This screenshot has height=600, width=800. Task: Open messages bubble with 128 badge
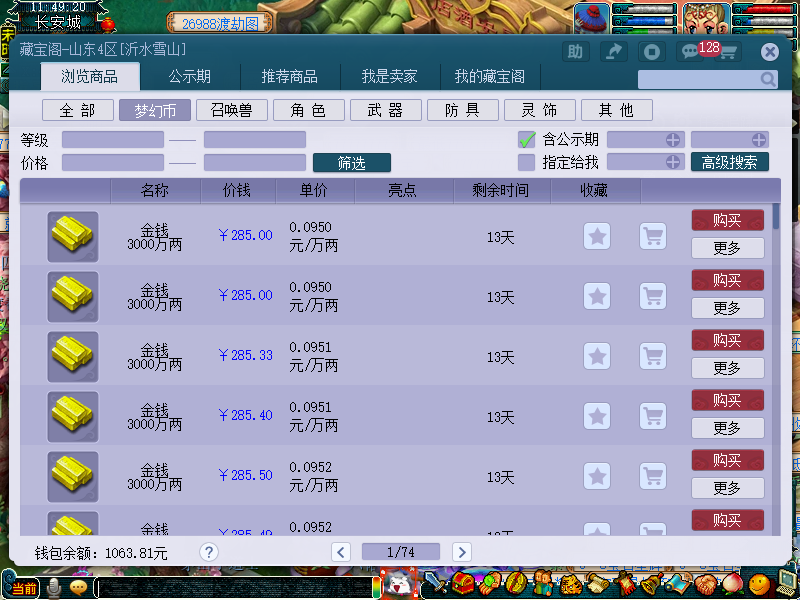[x=690, y=52]
